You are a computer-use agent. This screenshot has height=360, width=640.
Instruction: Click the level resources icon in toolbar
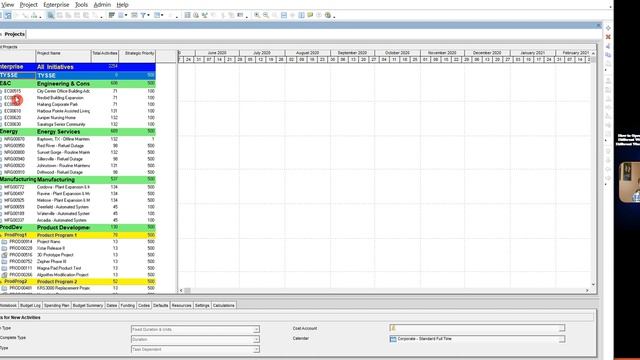(x=205, y=15)
